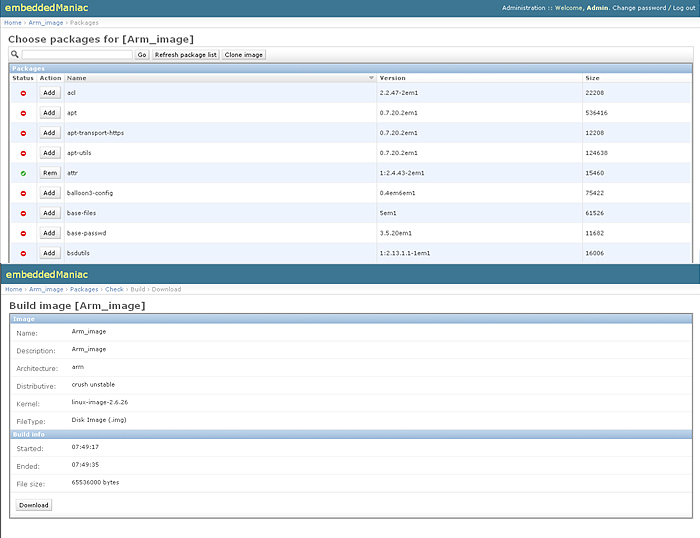Download the built Arm_image
Image resolution: width=700 pixels, height=538 pixels.
pyautogui.click(x=34, y=505)
